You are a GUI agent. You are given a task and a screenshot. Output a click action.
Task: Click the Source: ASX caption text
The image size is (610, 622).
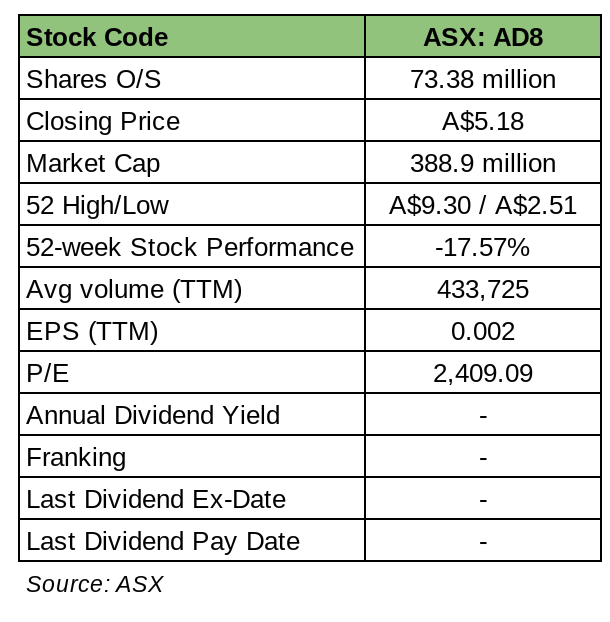(x=94, y=585)
